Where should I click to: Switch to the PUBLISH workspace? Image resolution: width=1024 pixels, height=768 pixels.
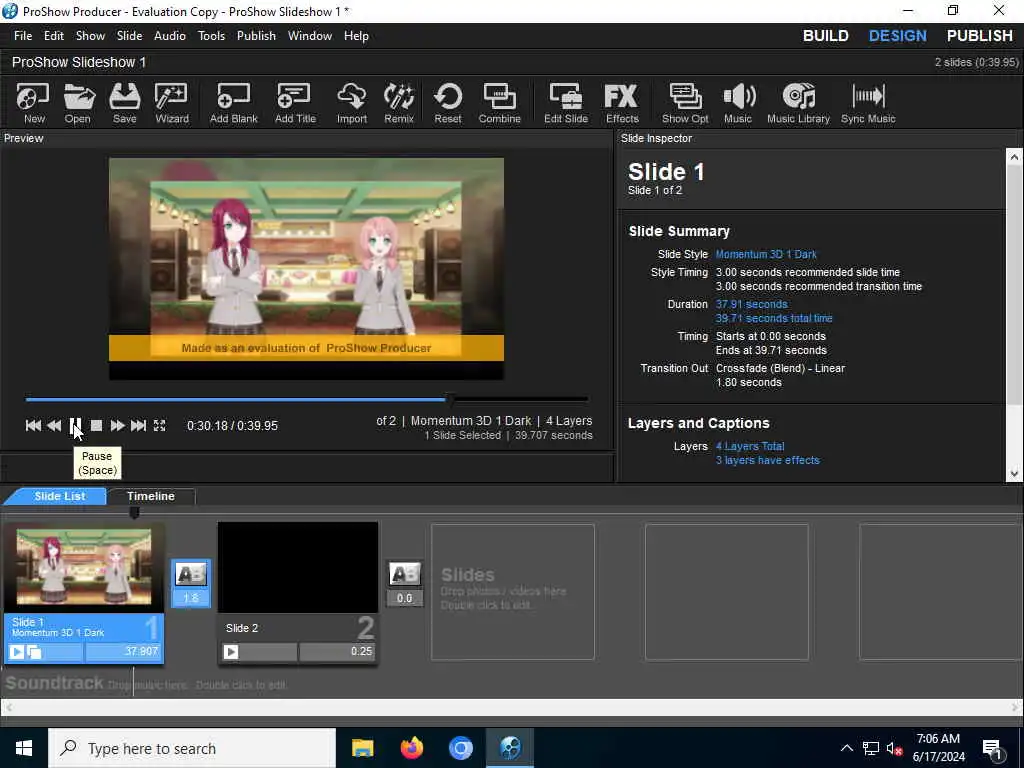click(980, 36)
